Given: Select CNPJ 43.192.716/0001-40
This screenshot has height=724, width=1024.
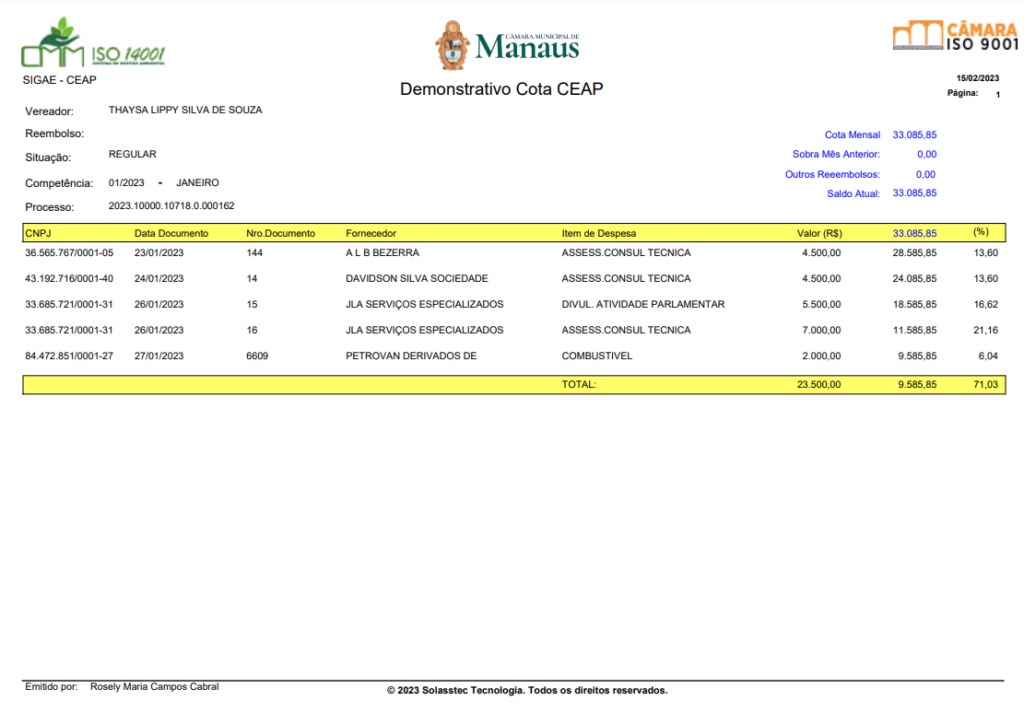Looking at the screenshot, I should tap(69, 279).
